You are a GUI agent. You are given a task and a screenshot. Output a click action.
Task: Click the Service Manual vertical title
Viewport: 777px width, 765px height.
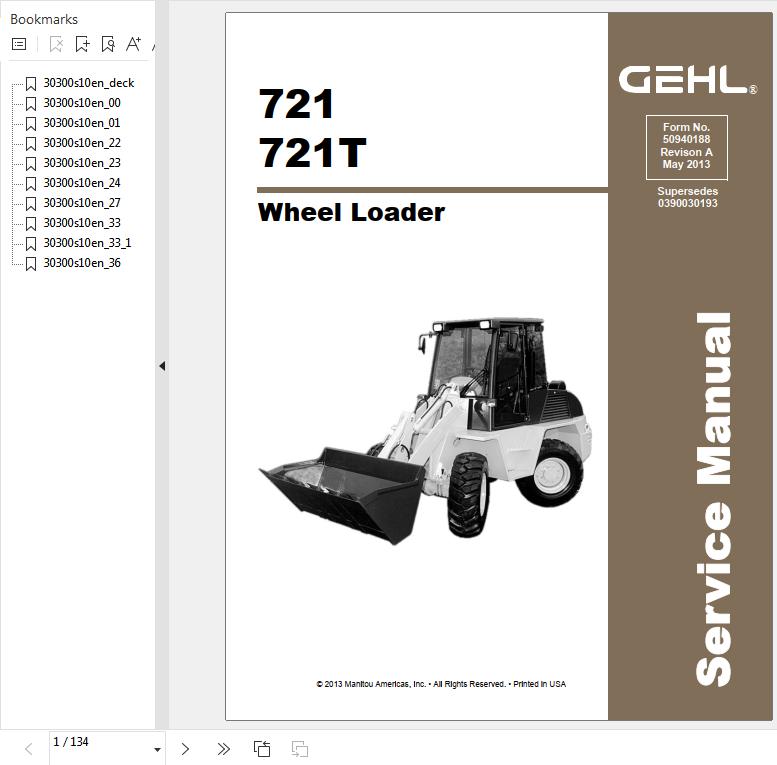coord(713,499)
